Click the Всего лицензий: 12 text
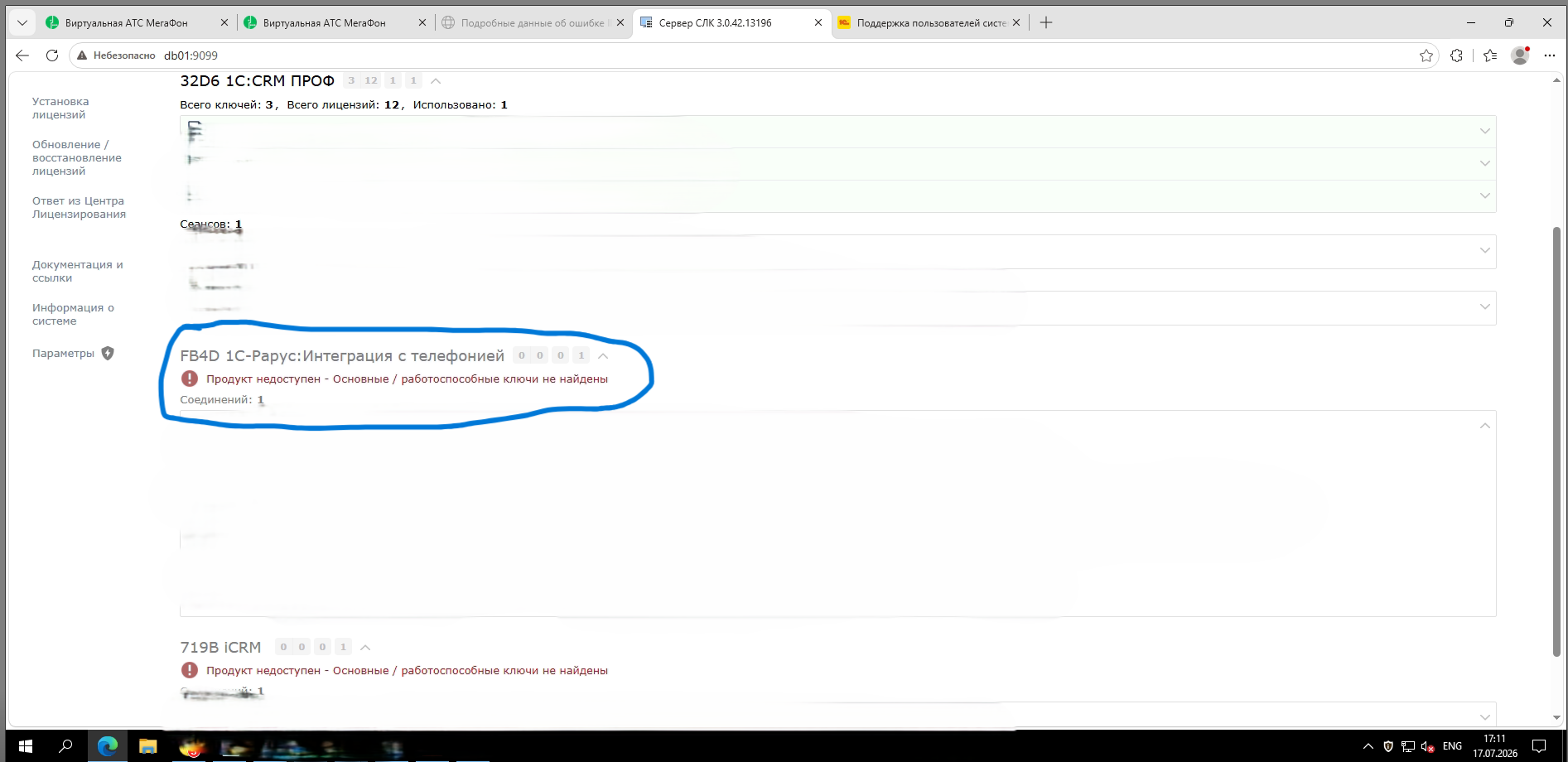The width and height of the screenshot is (1568, 762). point(344,104)
